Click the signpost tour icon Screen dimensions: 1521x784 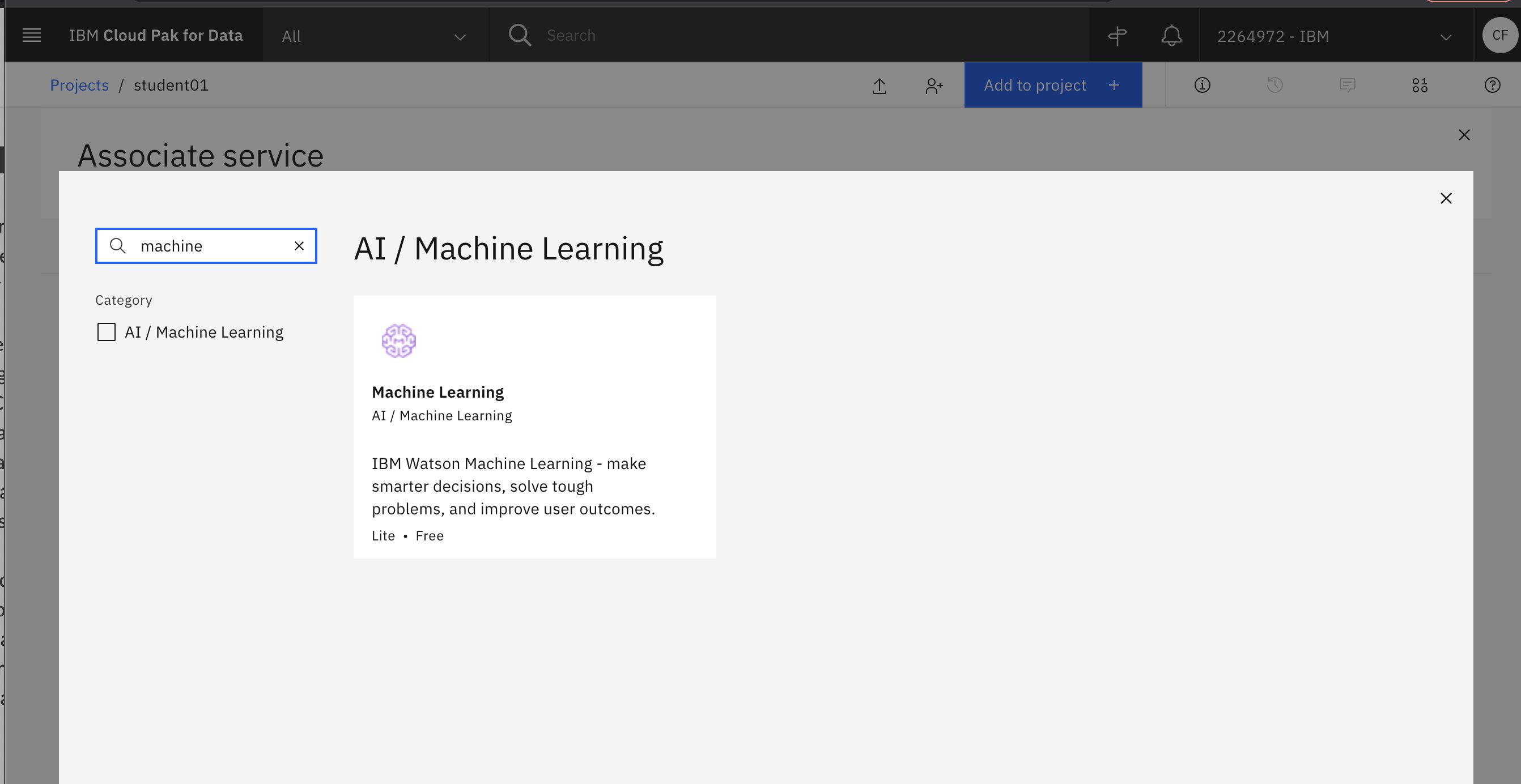tap(1117, 36)
